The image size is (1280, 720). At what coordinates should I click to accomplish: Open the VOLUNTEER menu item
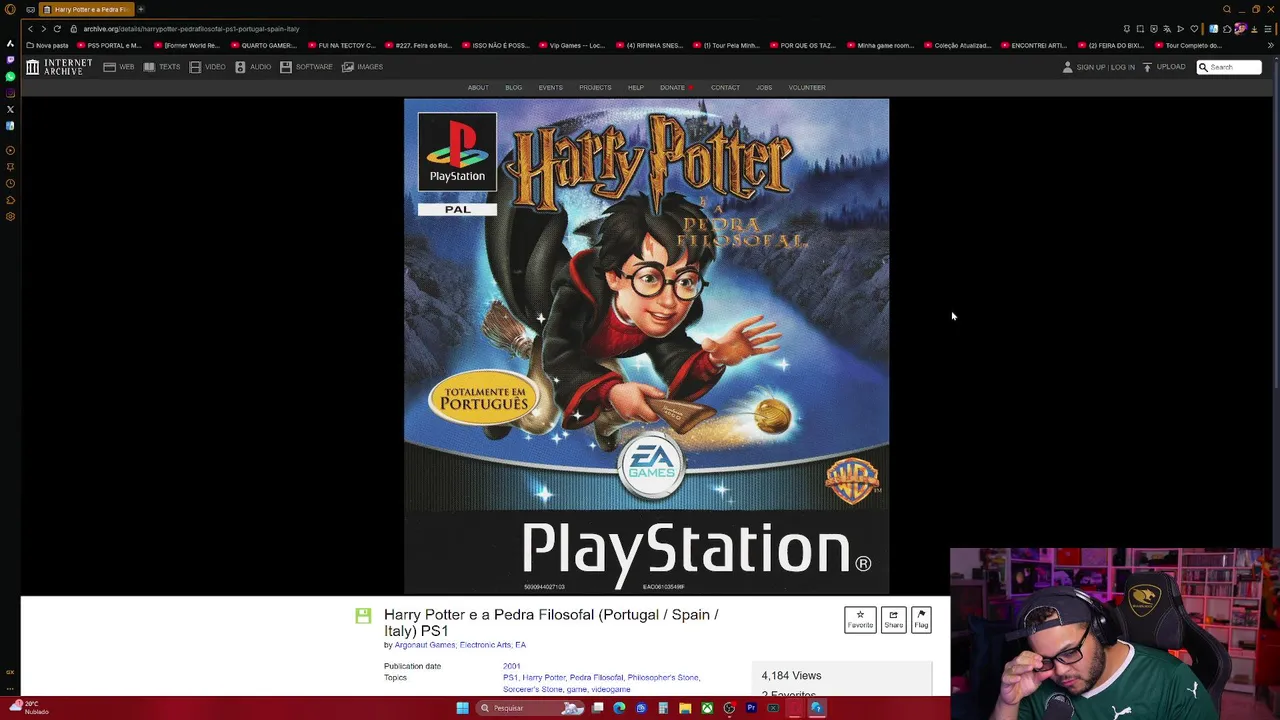[x=807, y=88]
